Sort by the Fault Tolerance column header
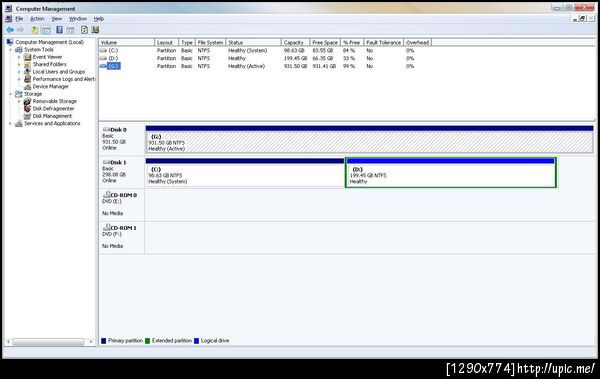This screenshot has width=600, height=379. coord(383,42)
